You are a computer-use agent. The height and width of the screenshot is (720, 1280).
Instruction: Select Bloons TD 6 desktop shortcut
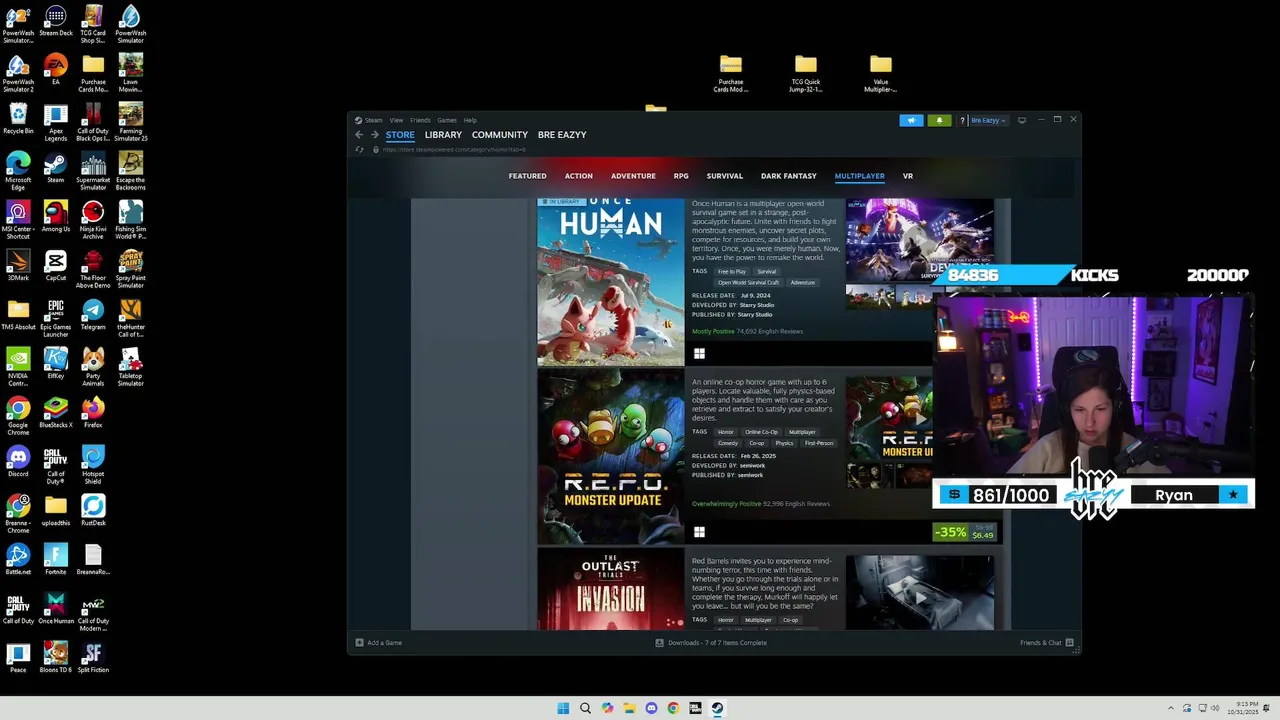pos(56,658)
